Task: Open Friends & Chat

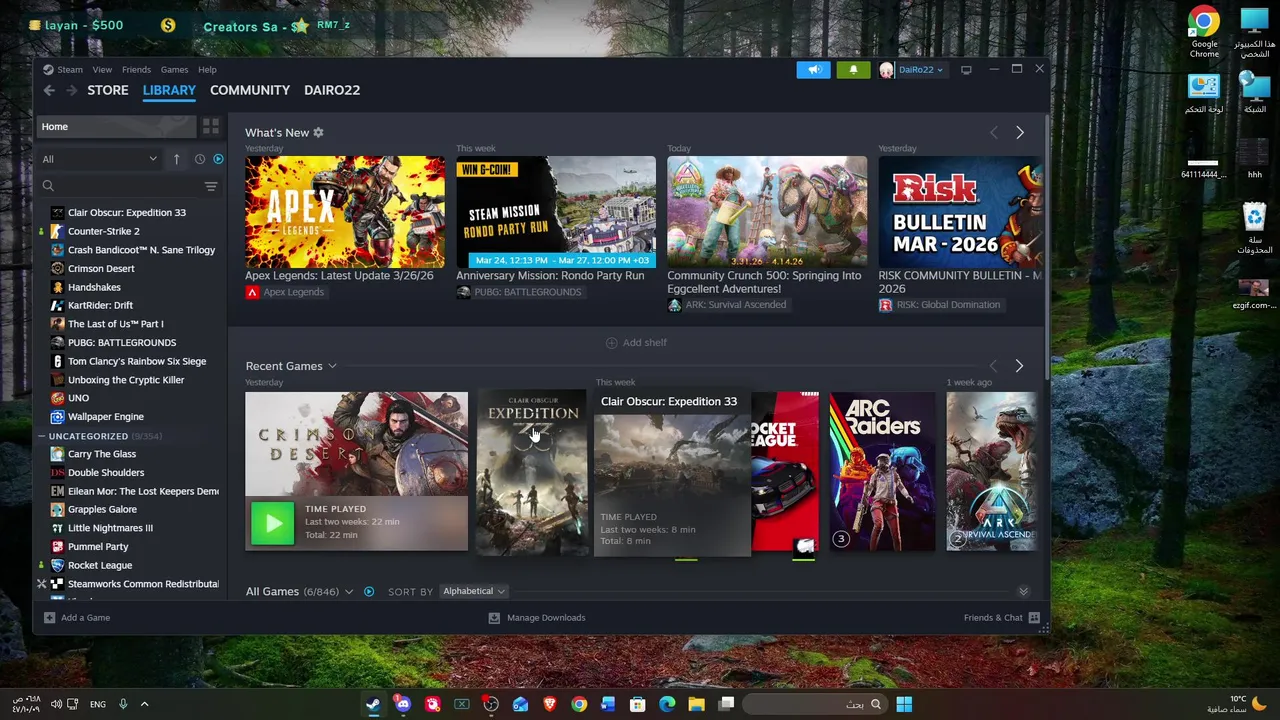Action: (1001, 618)
